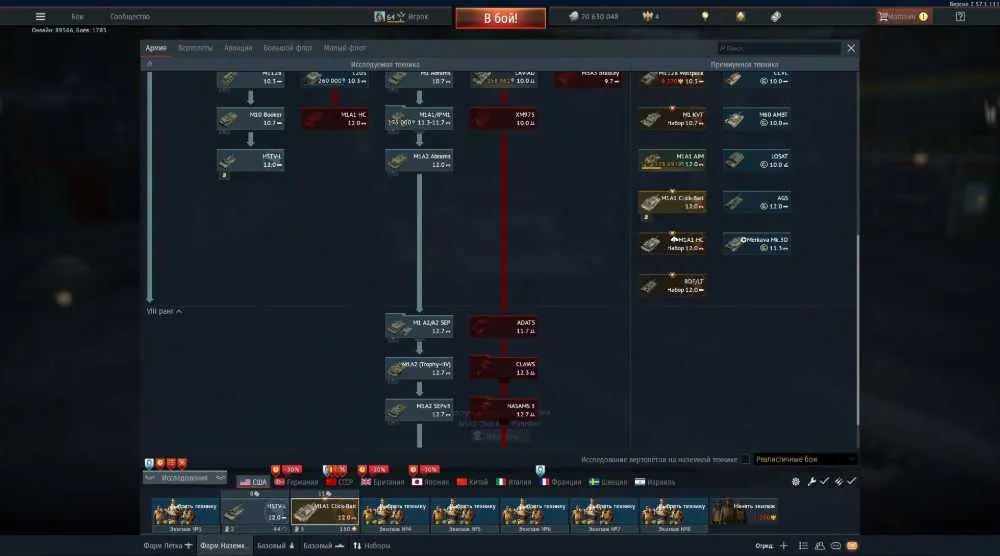The width and height of the screenshot is (1000, 556).
Task: Select the M1A2 SEPv3 vehicle
Action: pyautogui.click(x=419, y=410)
